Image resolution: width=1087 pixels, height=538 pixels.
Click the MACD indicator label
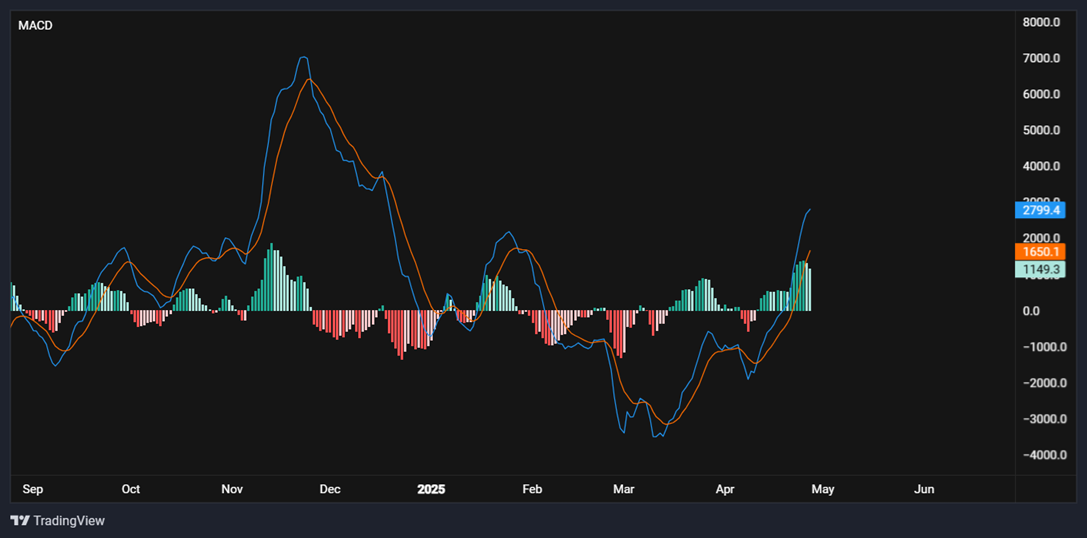click(35, 26)
